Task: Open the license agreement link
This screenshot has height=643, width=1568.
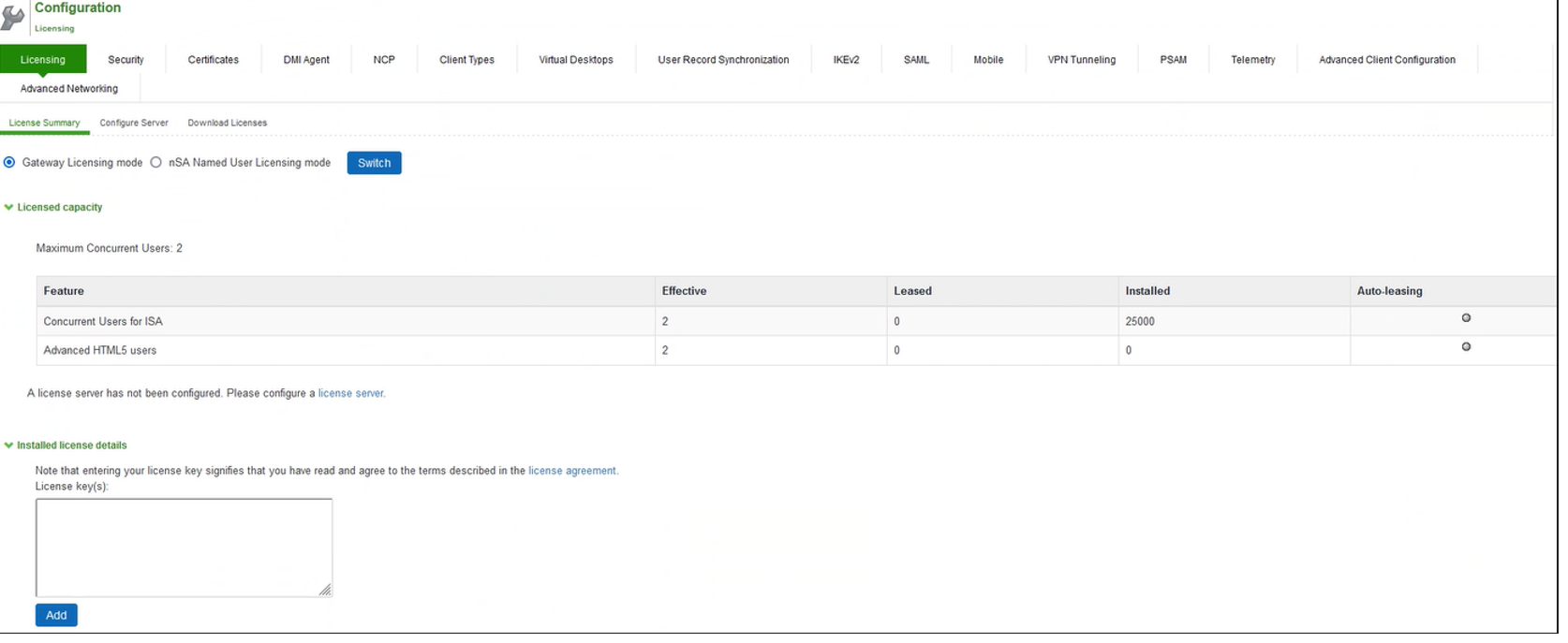Action: (x=571, y=471)
